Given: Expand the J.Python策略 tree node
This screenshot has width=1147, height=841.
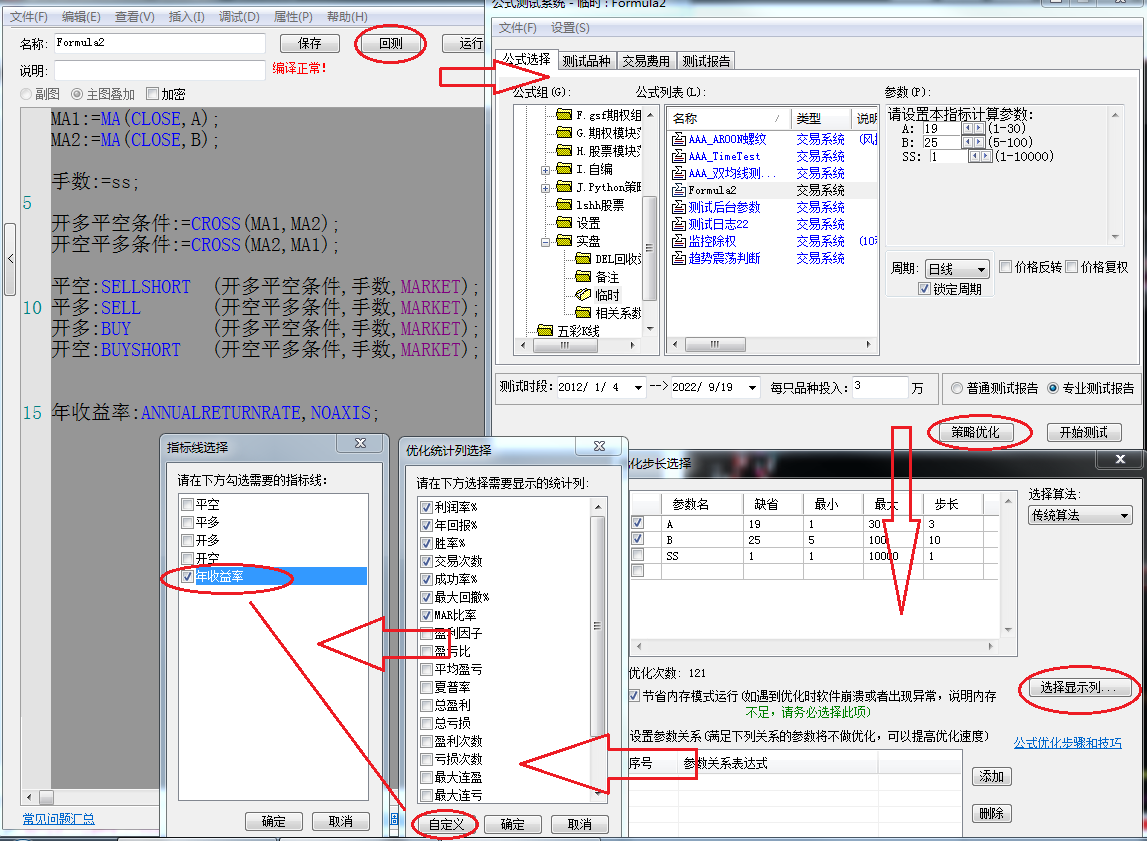Looking at the screenshot, I should pos(546,188).
